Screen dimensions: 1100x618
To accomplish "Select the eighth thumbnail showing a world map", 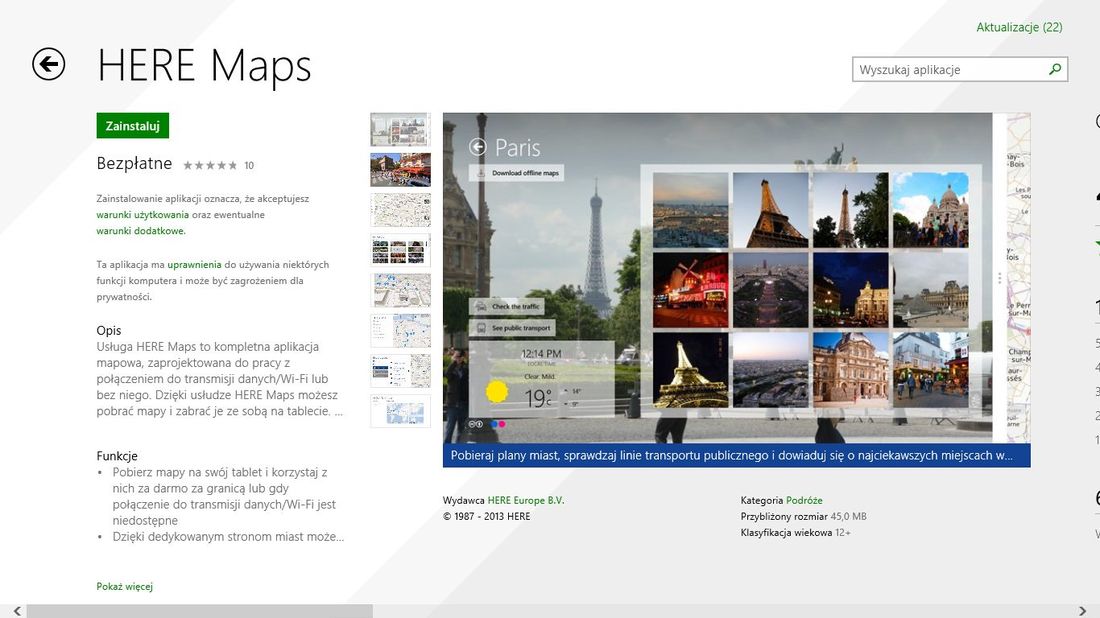I will [x=401, y=411].
